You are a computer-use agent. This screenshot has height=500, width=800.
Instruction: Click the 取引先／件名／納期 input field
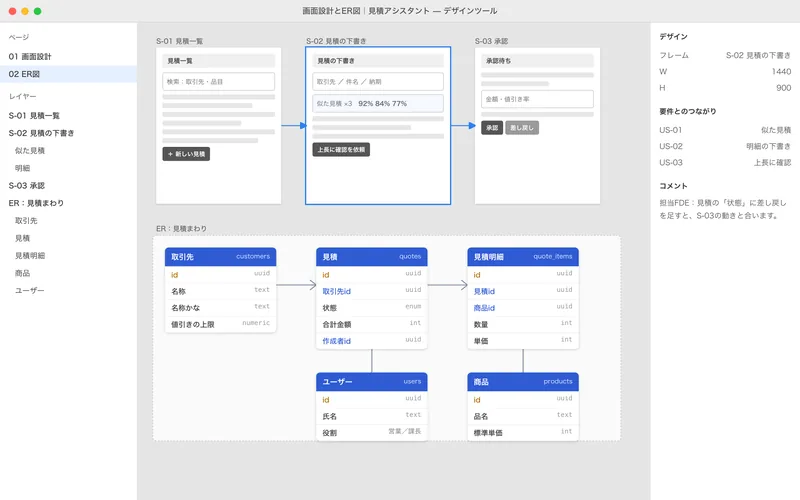tap(378, 82)
